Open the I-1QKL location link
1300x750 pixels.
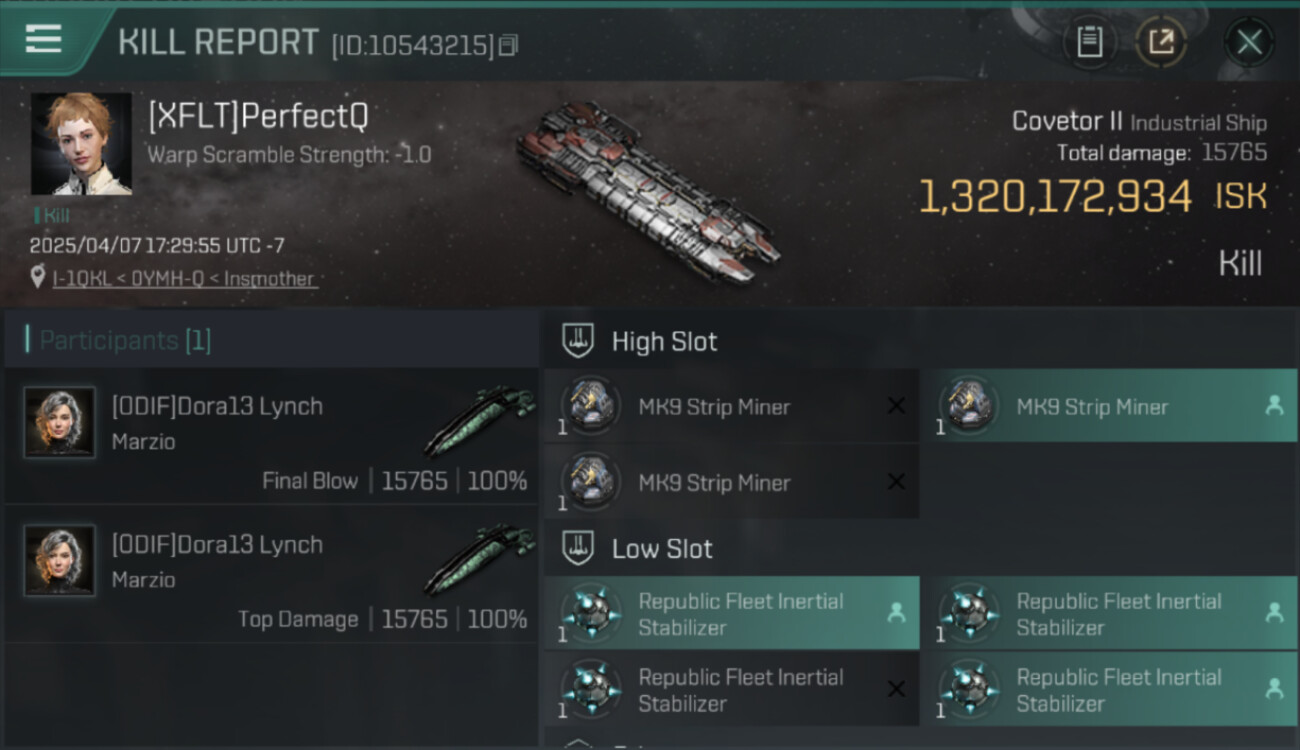[185, 279]
